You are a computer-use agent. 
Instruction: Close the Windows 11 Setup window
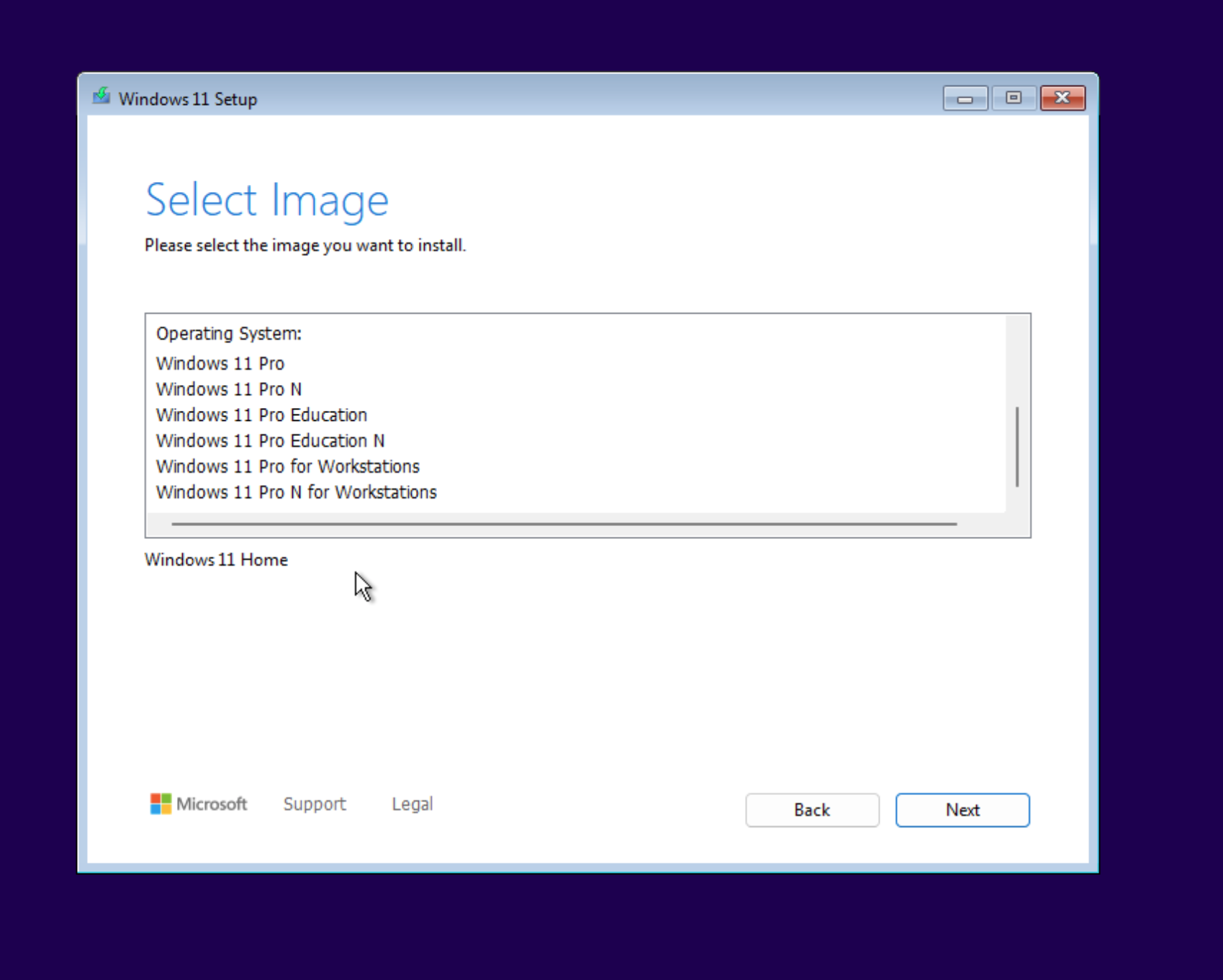1062,98
